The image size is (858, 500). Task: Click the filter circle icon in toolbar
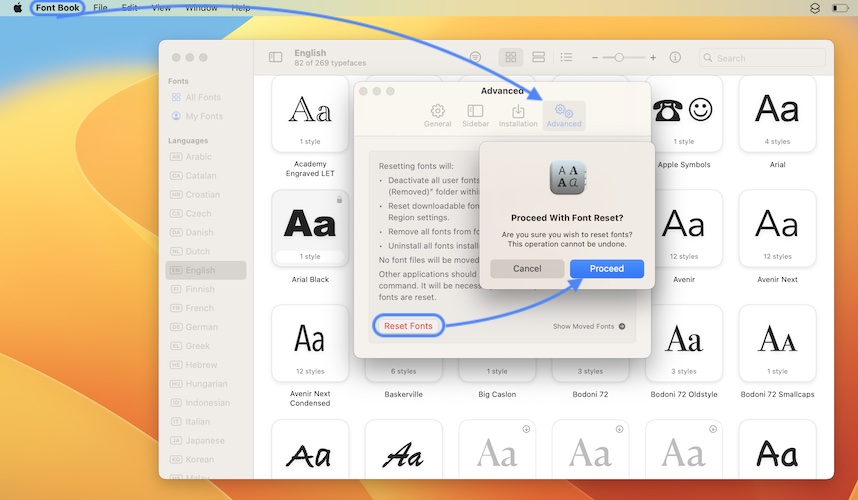coord(476,57)
